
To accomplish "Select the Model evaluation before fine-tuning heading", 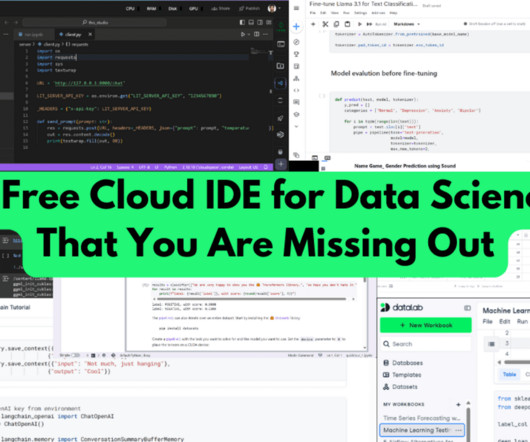I will (x=384, y=73).
